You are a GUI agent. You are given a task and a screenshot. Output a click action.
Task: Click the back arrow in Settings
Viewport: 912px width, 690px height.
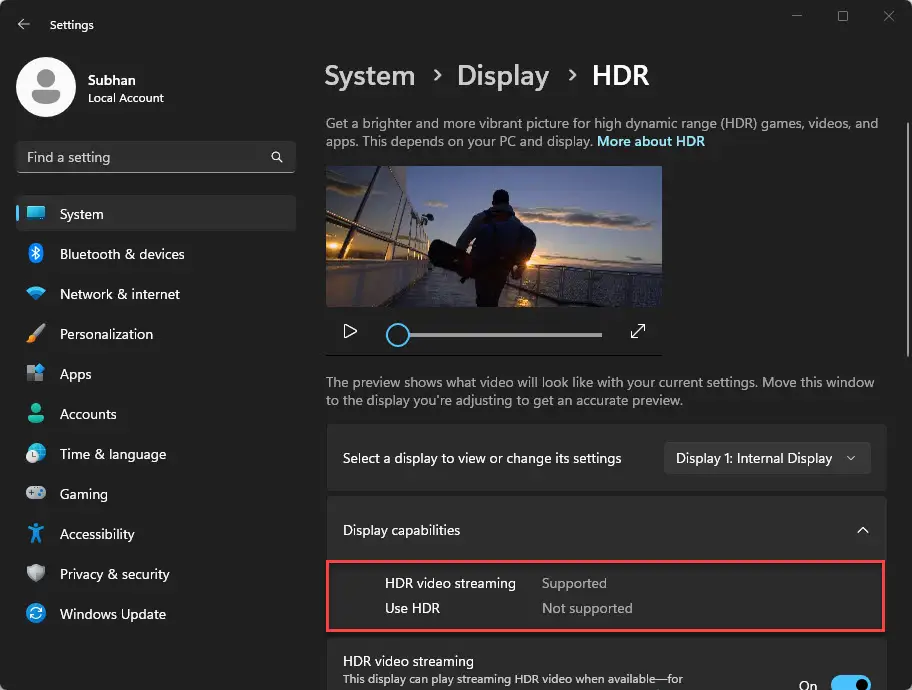22,24
